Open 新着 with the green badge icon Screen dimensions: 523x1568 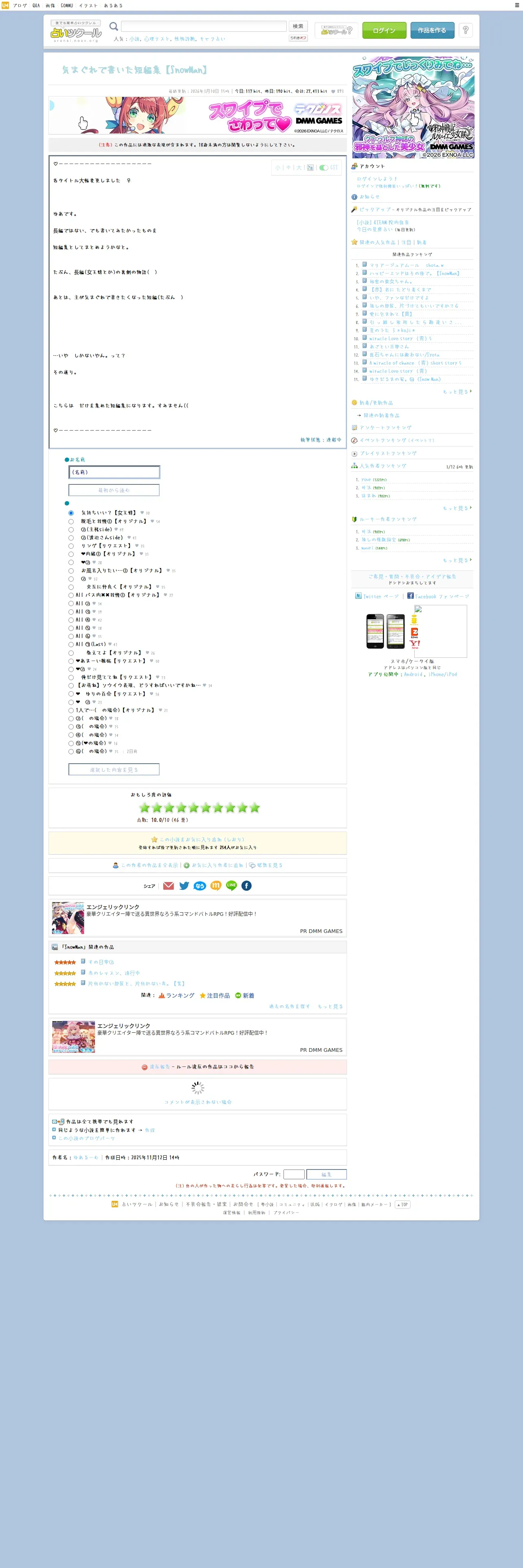coord(245,995)
